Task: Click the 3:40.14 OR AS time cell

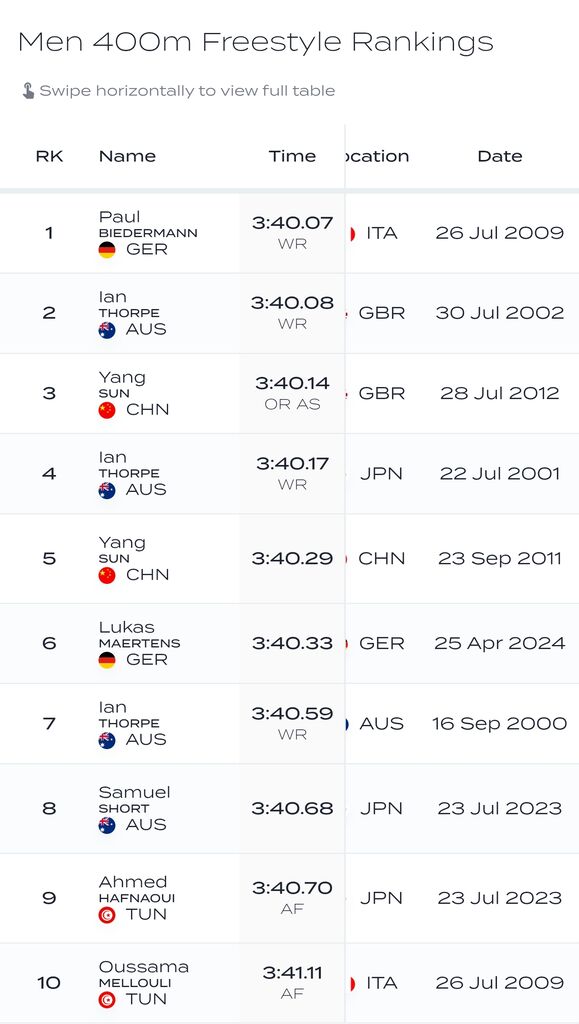Action: (292, 394)
